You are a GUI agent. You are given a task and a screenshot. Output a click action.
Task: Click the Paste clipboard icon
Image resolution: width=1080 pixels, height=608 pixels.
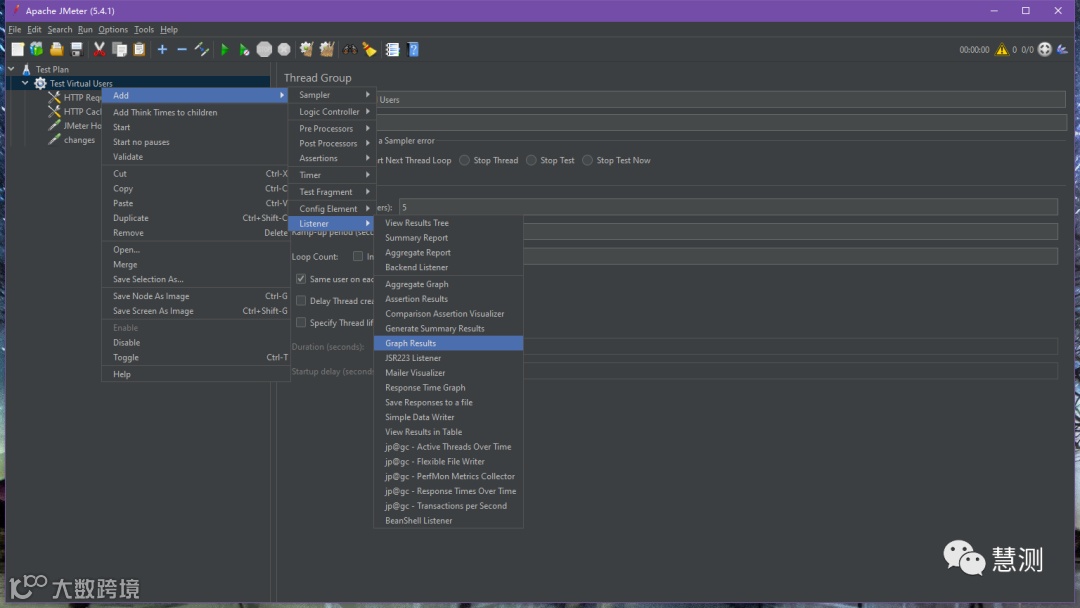coord(139,49)
